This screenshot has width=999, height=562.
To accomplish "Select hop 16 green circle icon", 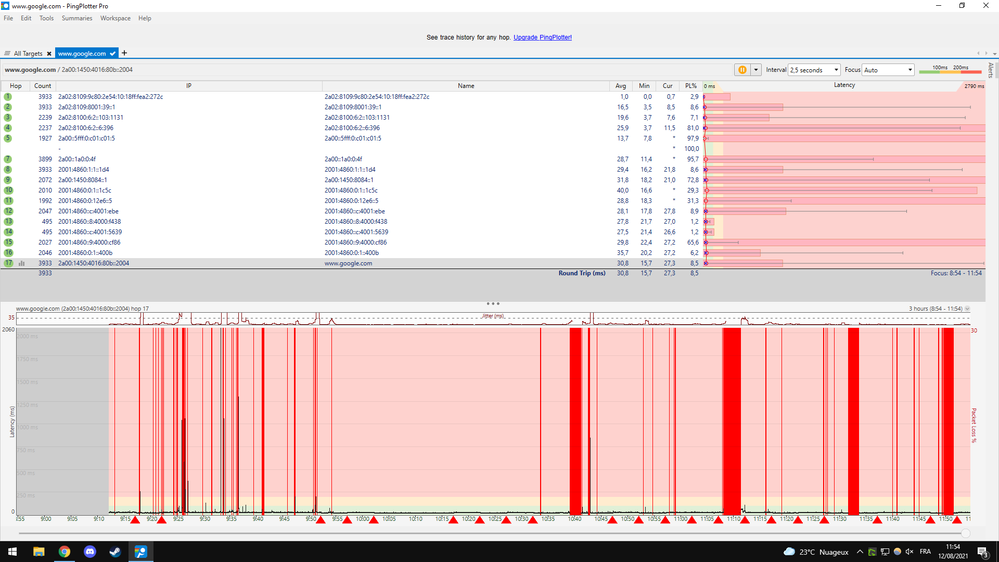I will [8, 252].
